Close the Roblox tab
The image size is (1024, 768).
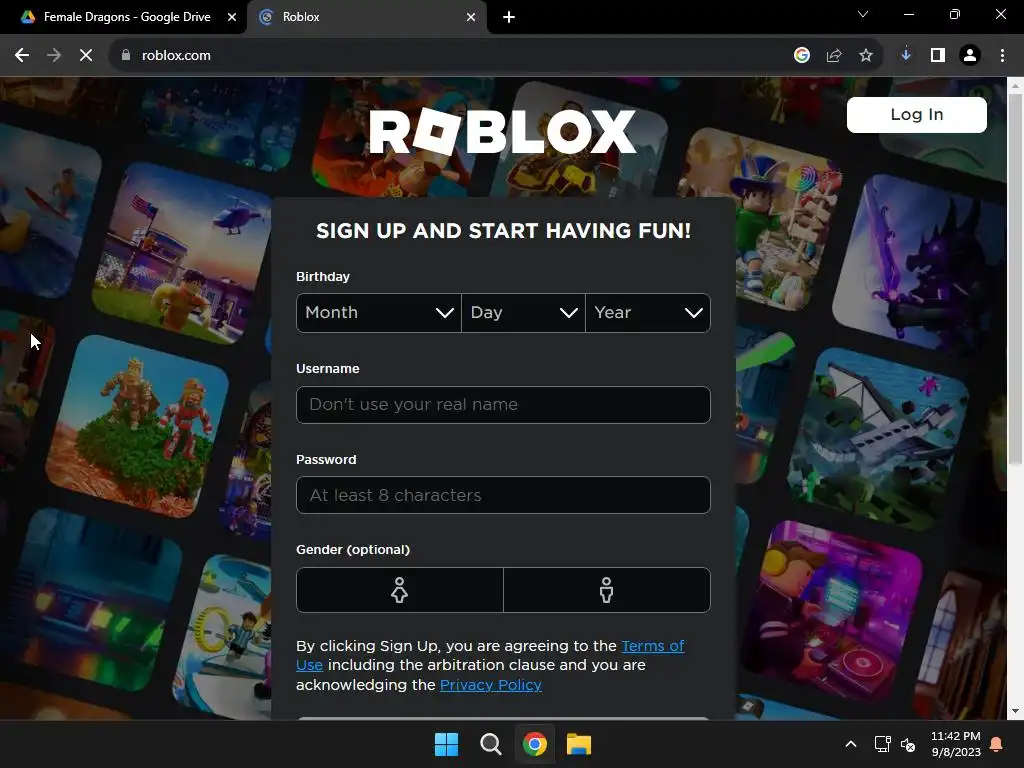tap(471, 17)
